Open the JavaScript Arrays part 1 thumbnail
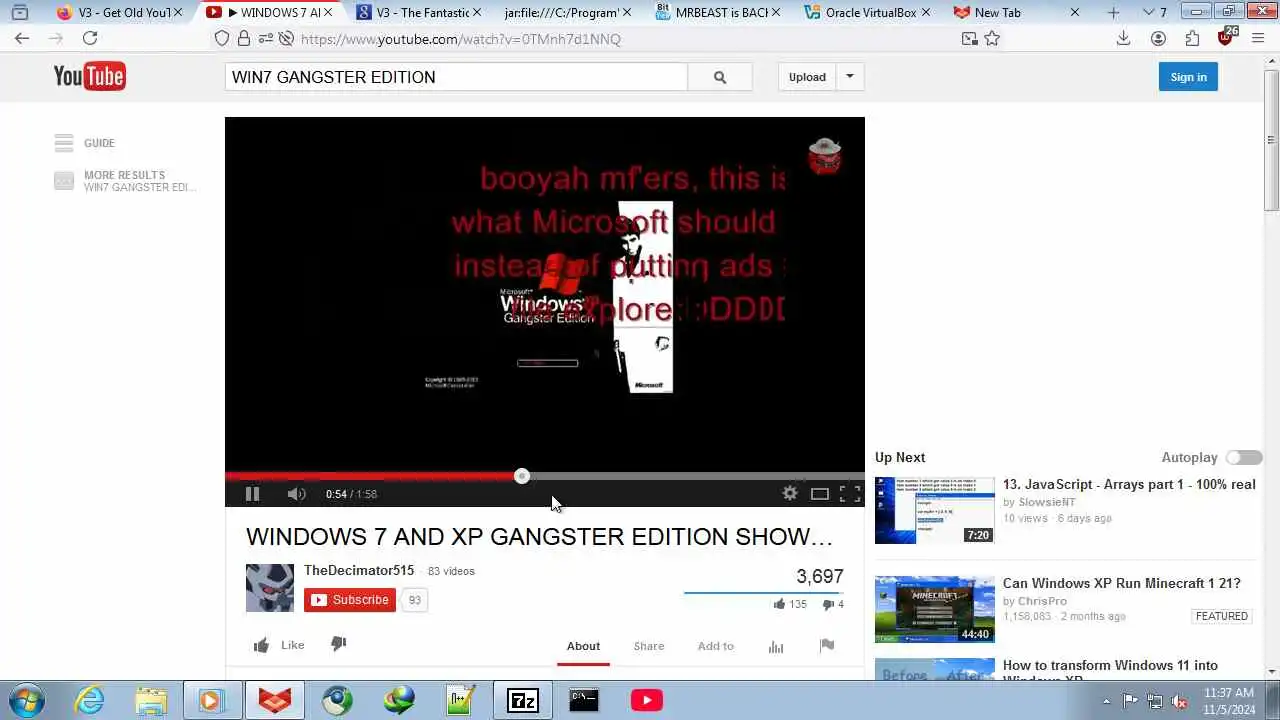The height and width of the screenshot is (720, 1280). click(x=935, y=511)
